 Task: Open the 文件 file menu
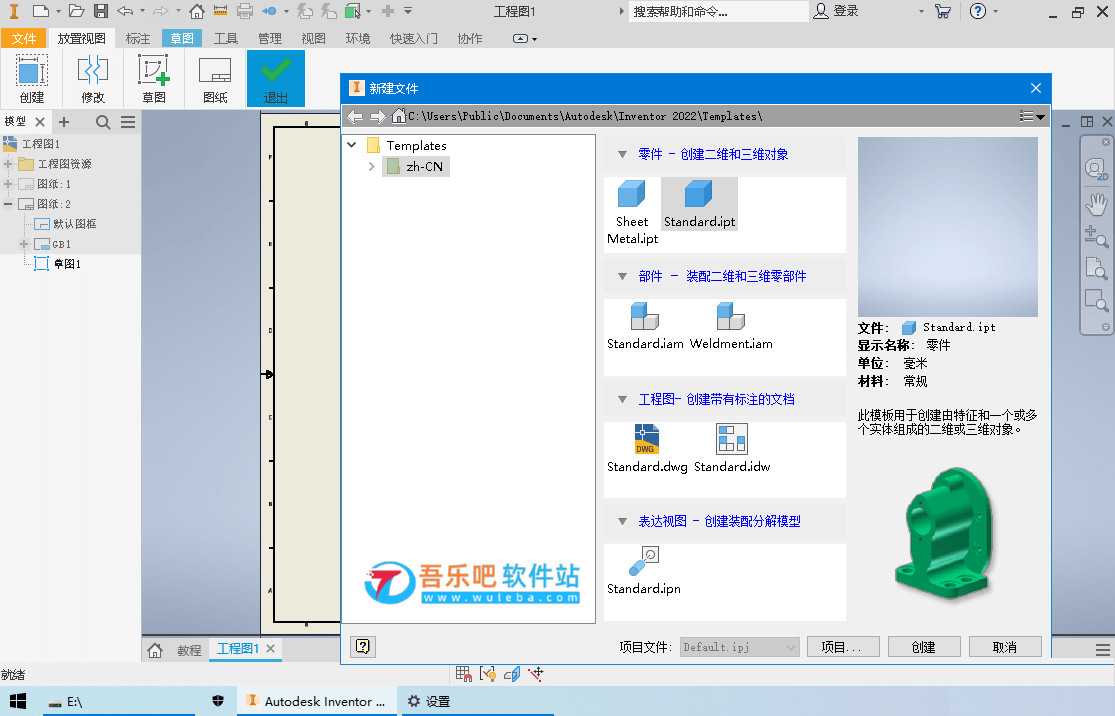23,38
